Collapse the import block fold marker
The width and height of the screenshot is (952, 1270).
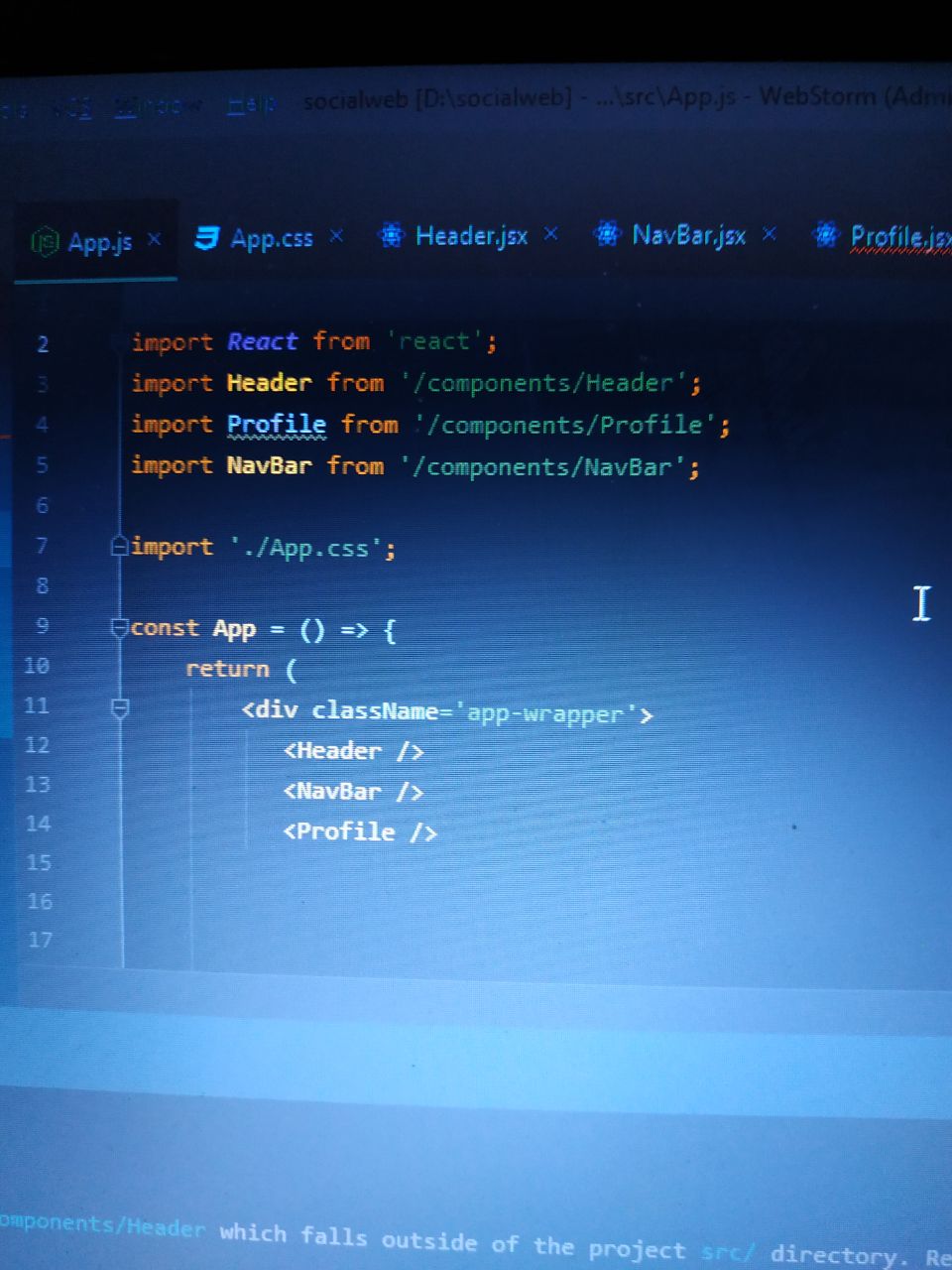click(120, 547)
